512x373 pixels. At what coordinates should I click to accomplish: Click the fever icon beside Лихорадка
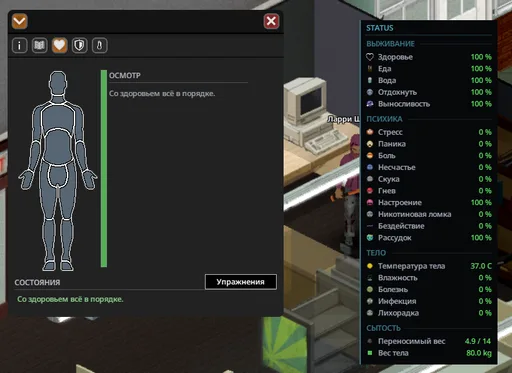point(370,313)
